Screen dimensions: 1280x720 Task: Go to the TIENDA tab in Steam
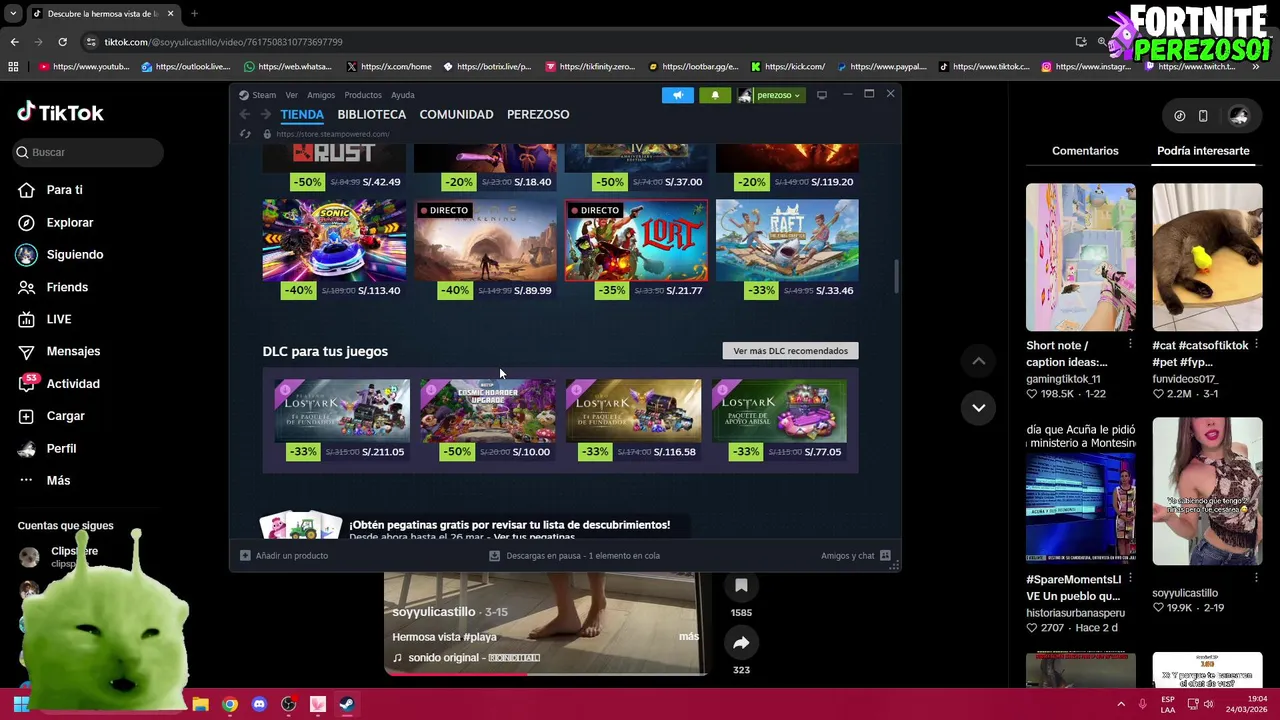point(302,114)
